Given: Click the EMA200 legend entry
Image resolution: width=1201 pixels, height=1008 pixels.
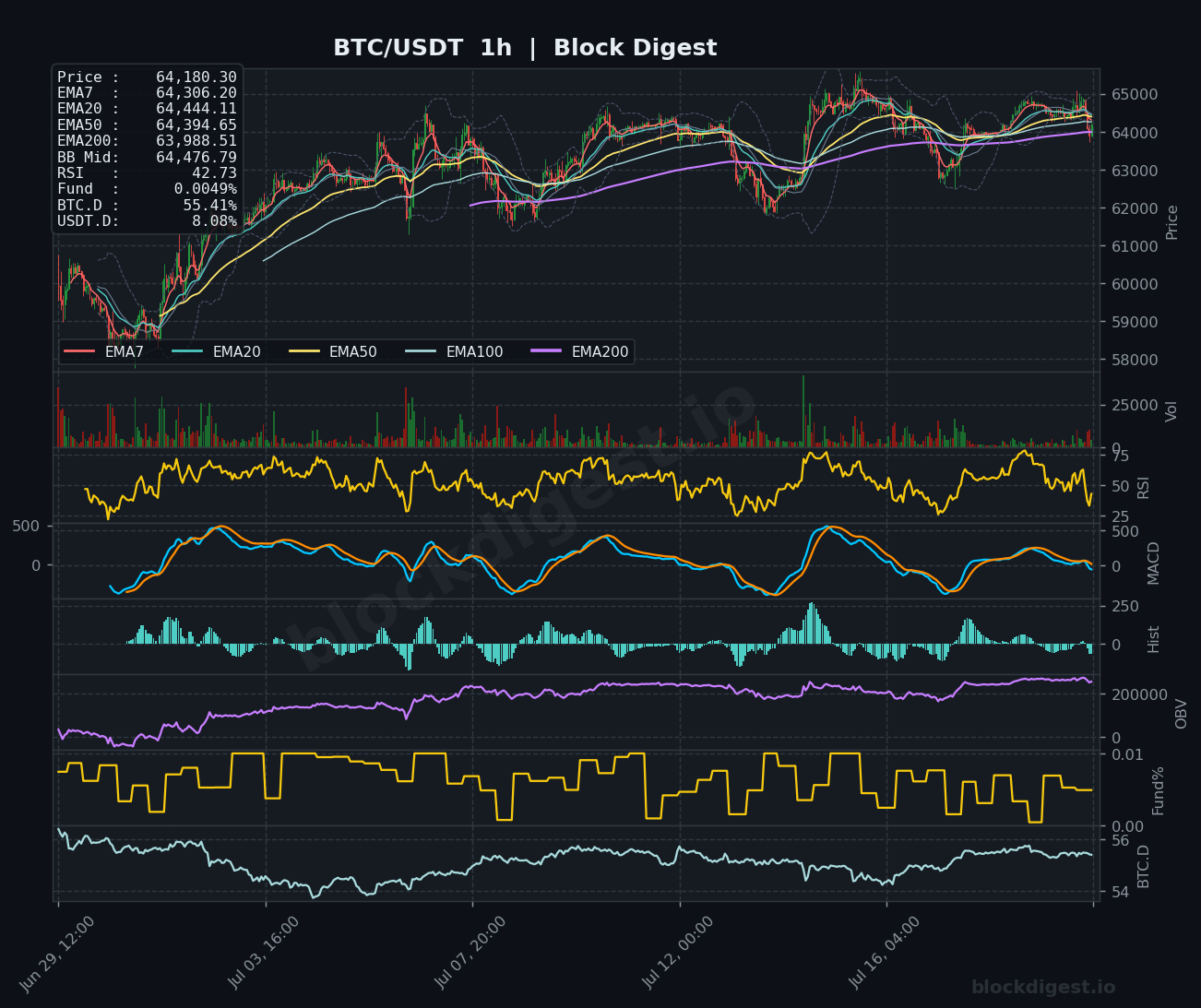Looking at the screenshot, I should tap(579, 351).
